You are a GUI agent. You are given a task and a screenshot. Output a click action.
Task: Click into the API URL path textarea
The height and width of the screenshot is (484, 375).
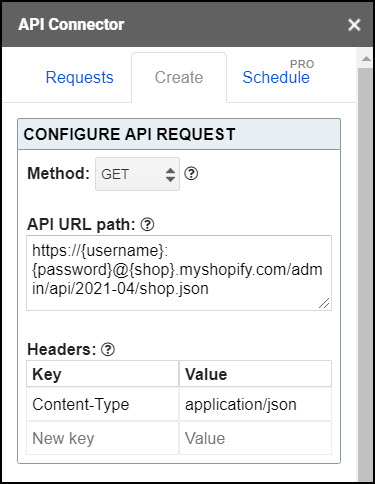[x=179, y=273]
